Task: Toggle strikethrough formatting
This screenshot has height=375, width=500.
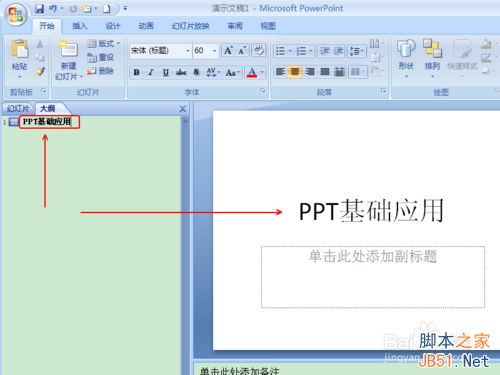Action: coord(181,72)
